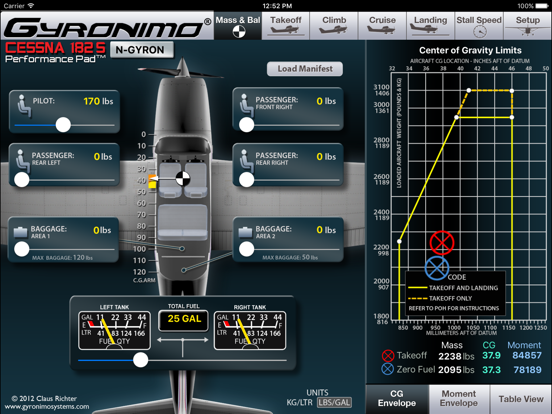
Task: Click the Baggage Area 2 suitcase icon
Action: [x=245, y=232]
